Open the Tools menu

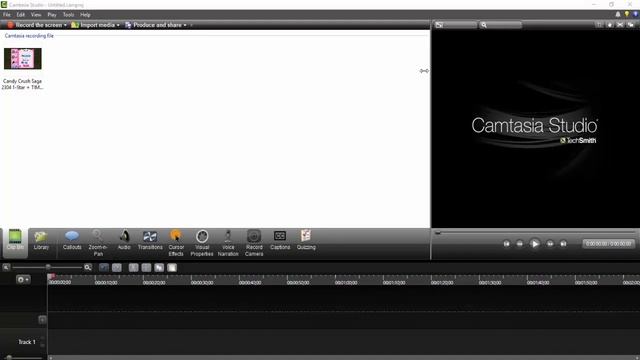tap(69, 15)
